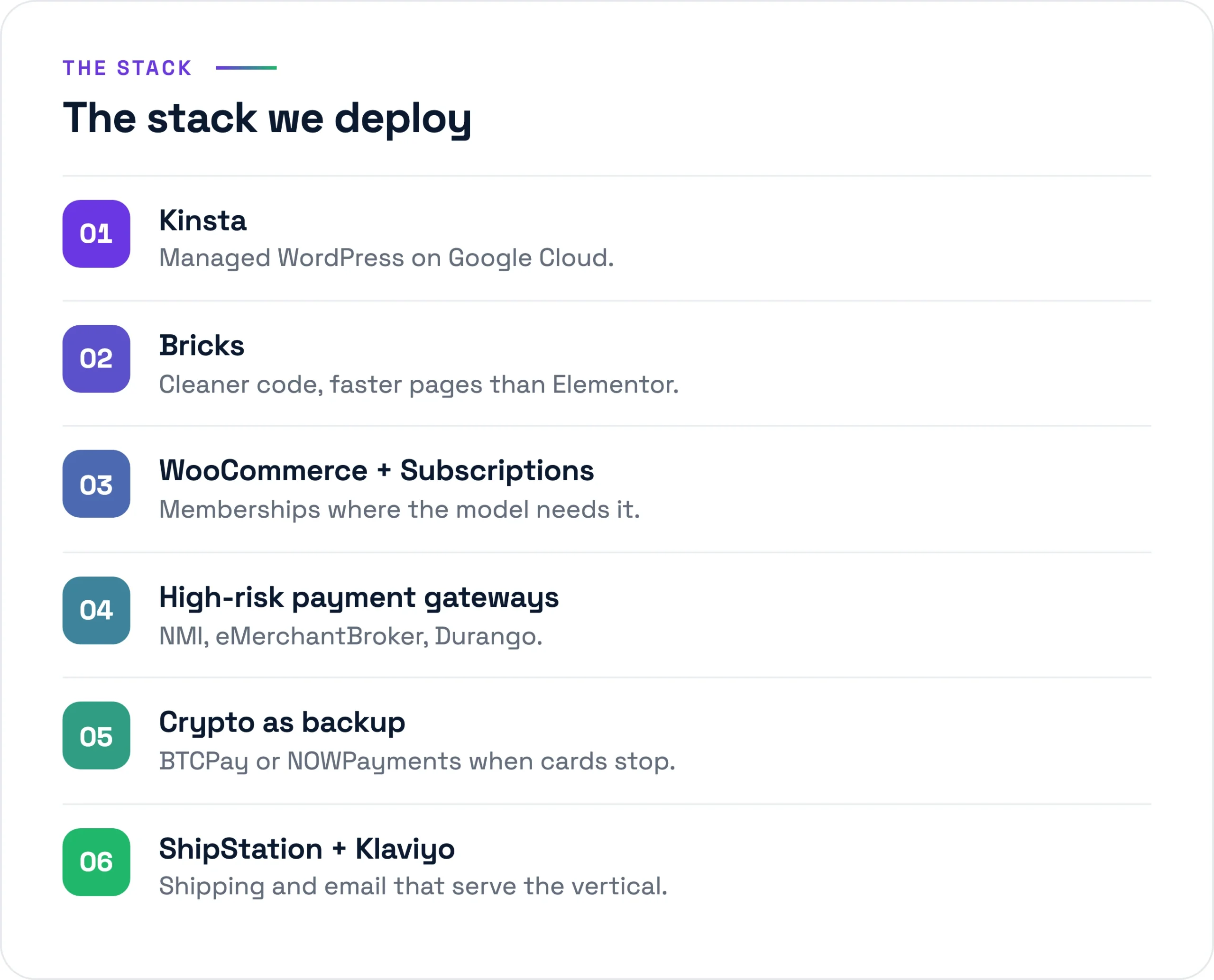Click the "THE STACK" eyebrow label

tap(128, 68)
